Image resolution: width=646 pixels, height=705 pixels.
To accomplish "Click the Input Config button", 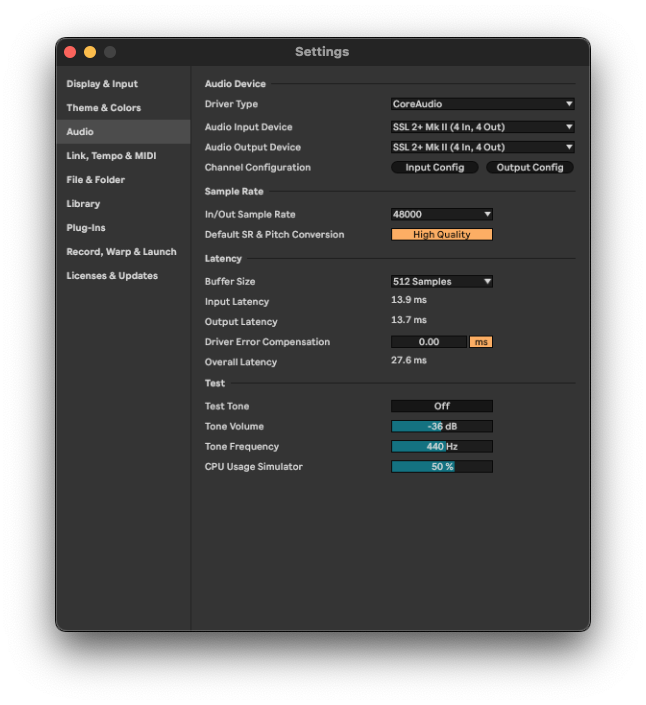I will tap(435, 167).
